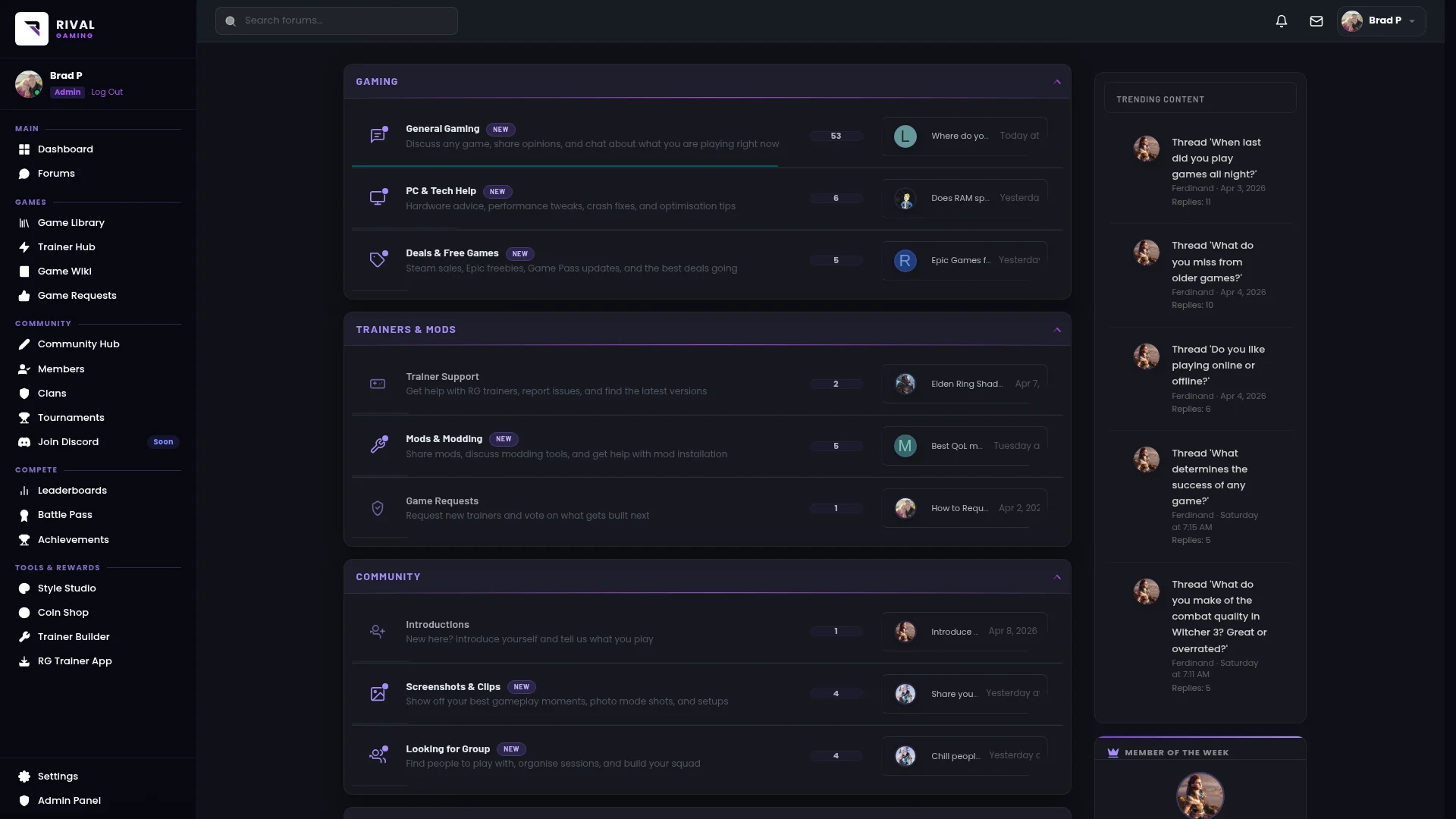The image size is (1456, 819).
Task: Click the notifications bell icon
Action: click(x=1282, y=21)
